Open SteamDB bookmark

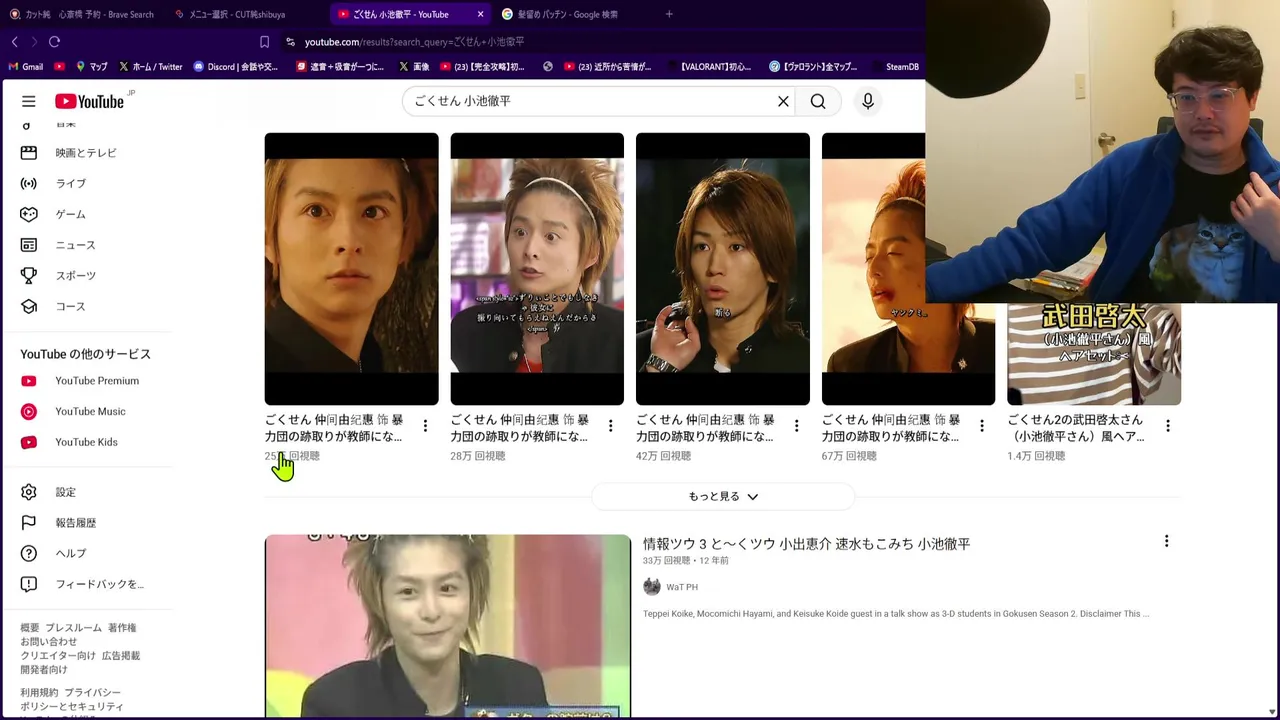coord(895,67)
